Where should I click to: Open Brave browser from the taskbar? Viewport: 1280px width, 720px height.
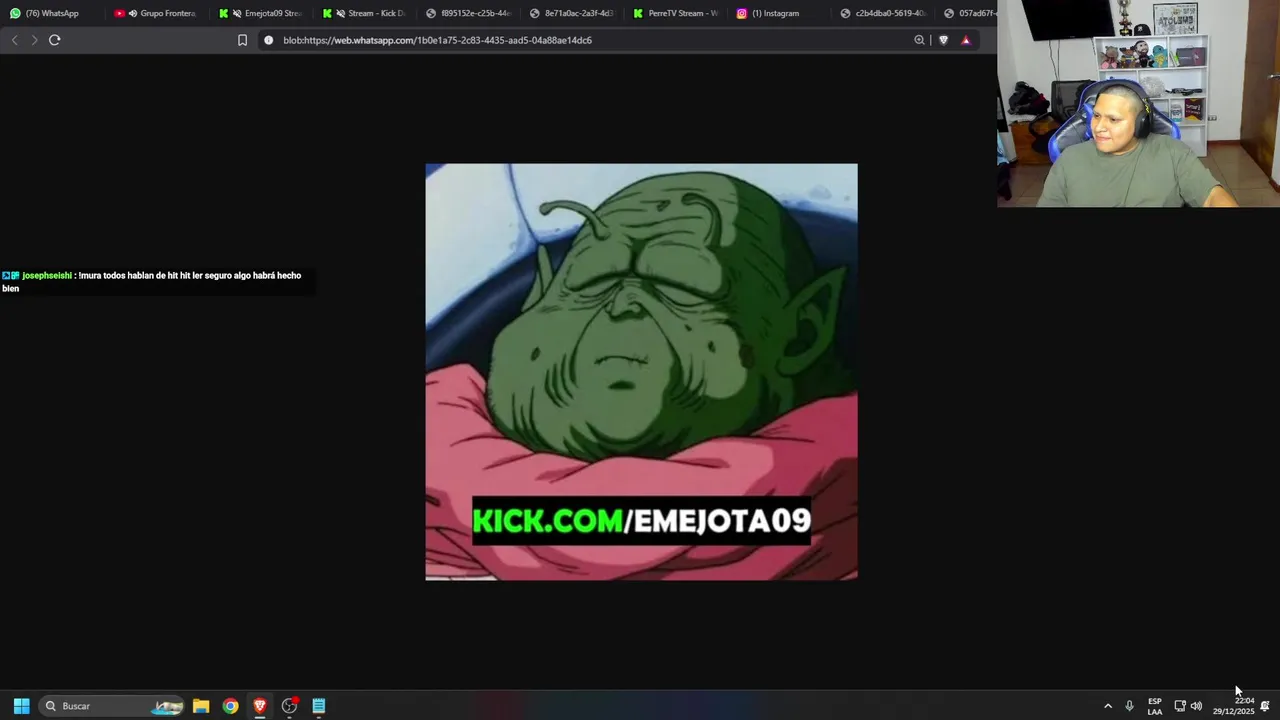260,706
